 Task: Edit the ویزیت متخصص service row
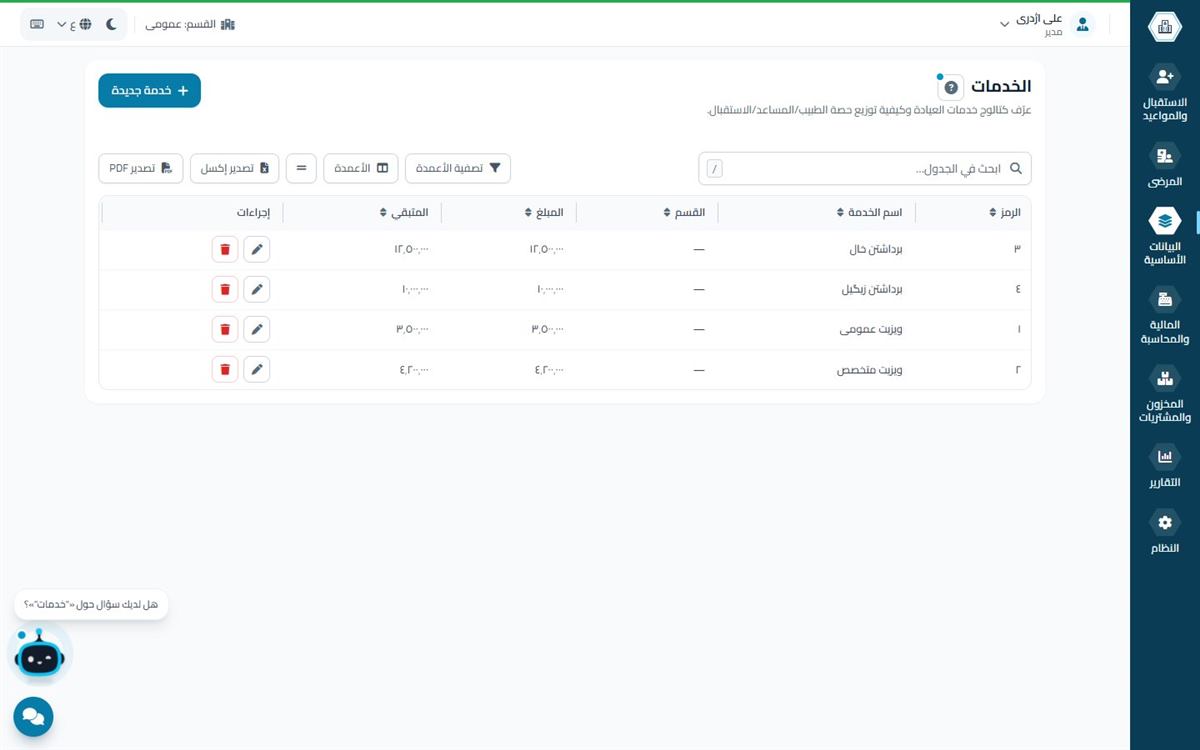pos(257,369)
